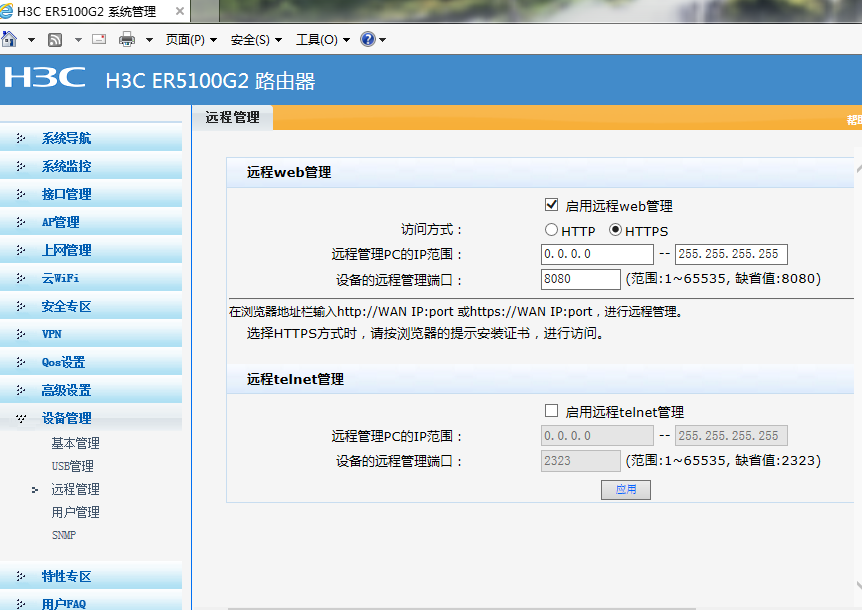Expand the 系统监控 sidebar menu

tap(91, 166)
